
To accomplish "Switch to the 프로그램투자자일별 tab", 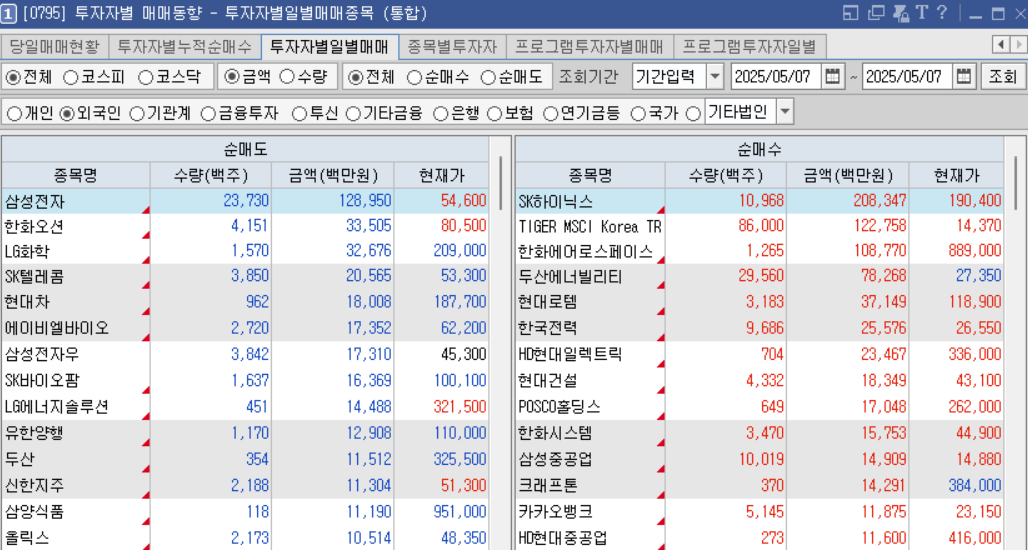I will tap(749, 47).
